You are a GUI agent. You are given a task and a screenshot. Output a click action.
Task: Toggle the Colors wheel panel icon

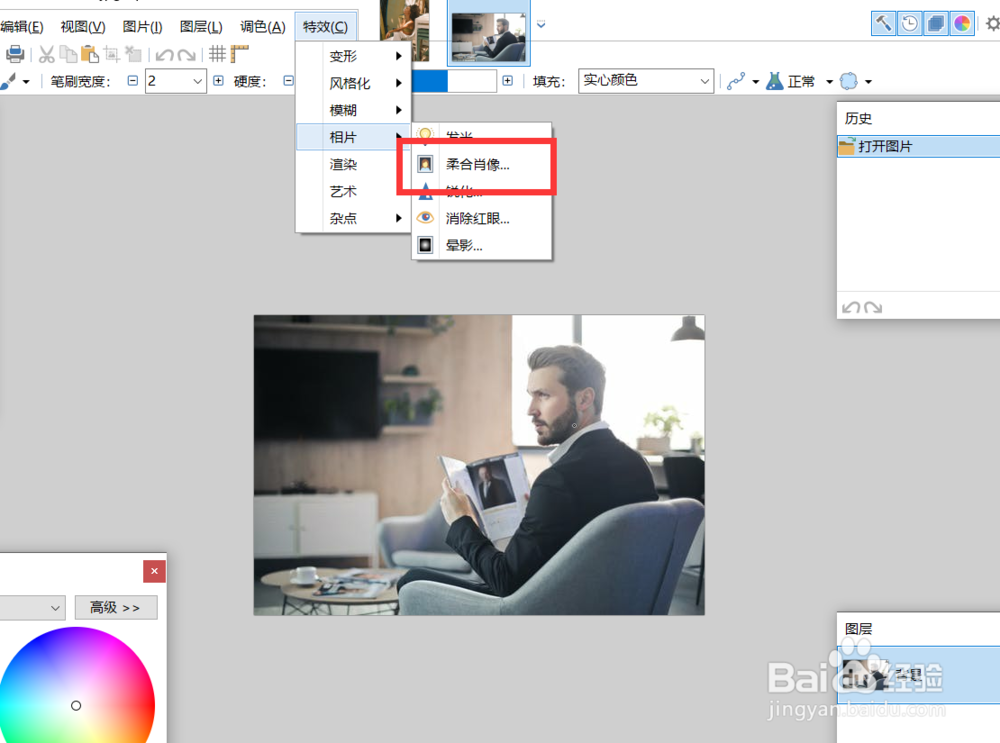pyautogui.click(x=961, y=23)
